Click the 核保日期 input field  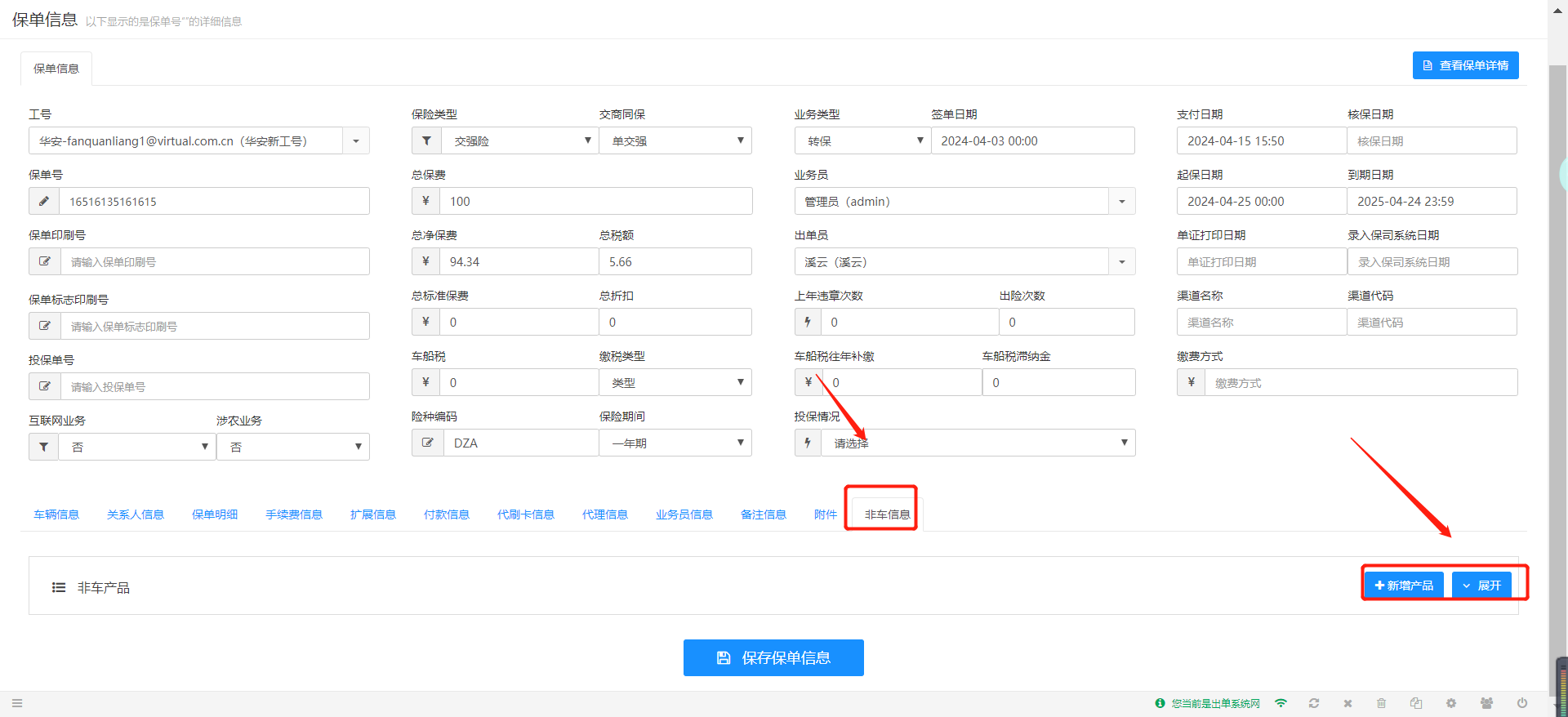(1432, 140)
